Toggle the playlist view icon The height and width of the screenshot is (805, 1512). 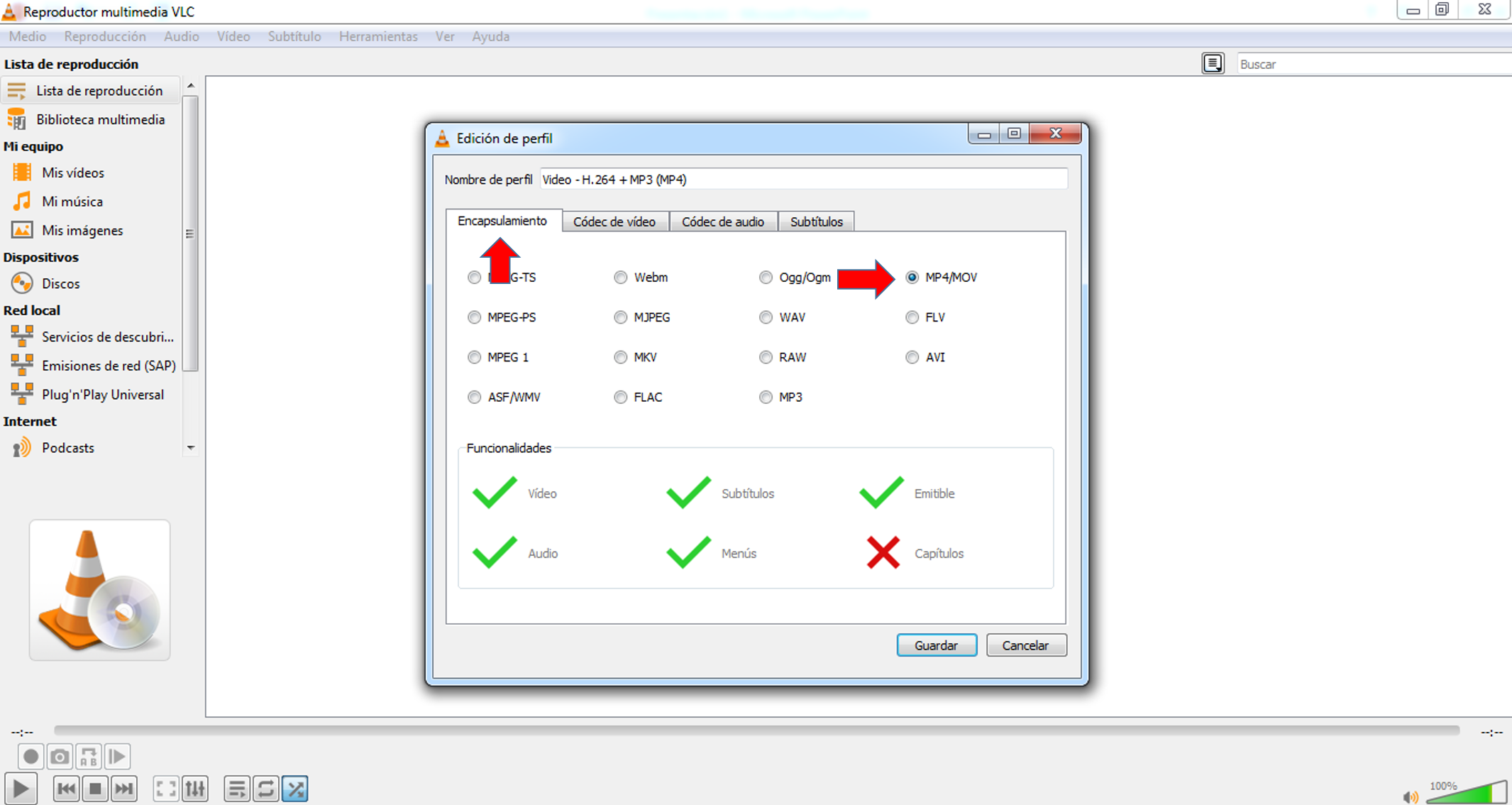[237, 788]
